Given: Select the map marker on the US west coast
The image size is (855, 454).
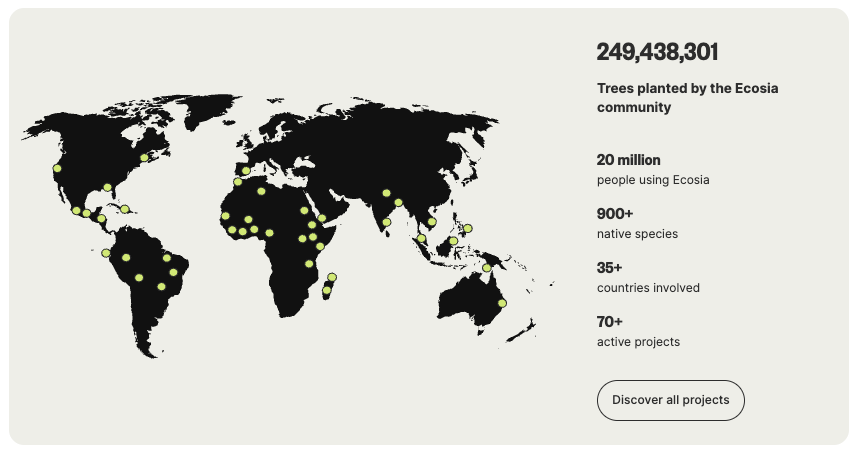Looking at the screenshot, I should [57, 168].
